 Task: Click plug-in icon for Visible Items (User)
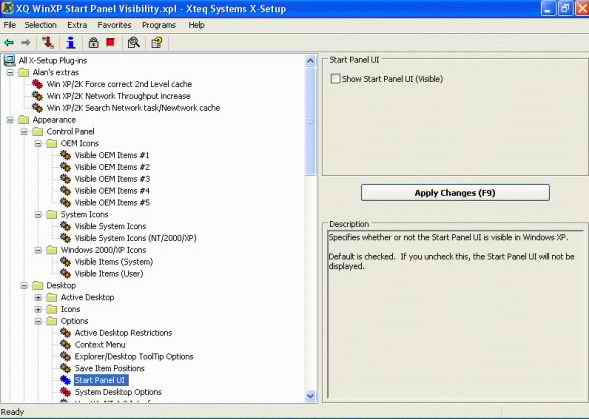65,273
